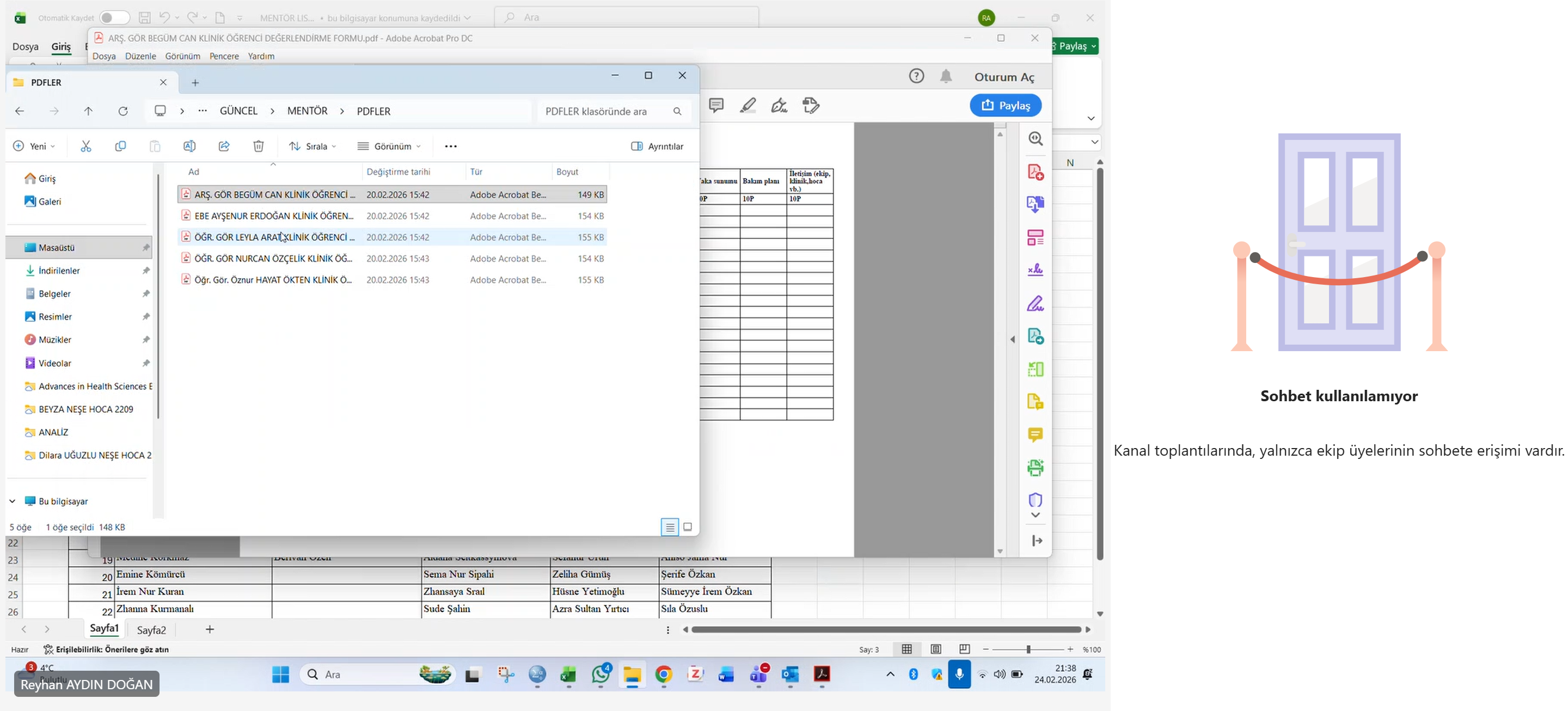Click the Rename icon in Explorer toolbar
Viewport: 1568px width, 711px height.
189,146
